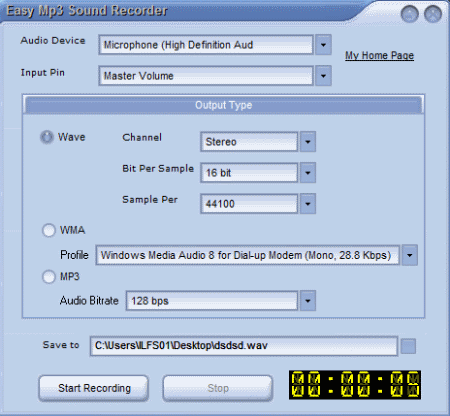Click the Output Type header
Screen dimensions: 450x416
pyautogui.click(x=224, y=105)
